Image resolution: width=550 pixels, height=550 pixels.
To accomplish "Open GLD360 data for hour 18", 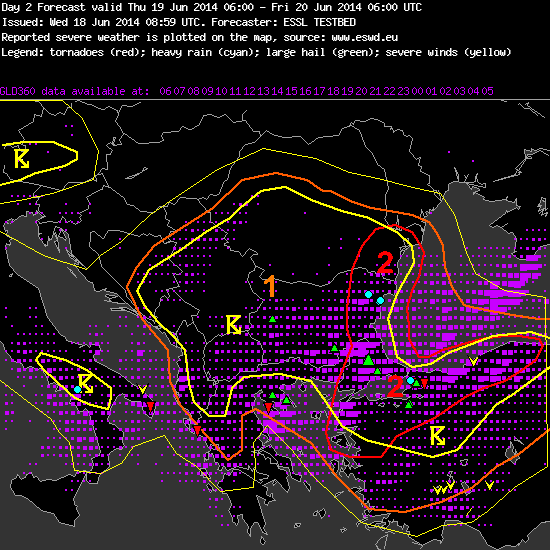I will coord(333,91).
